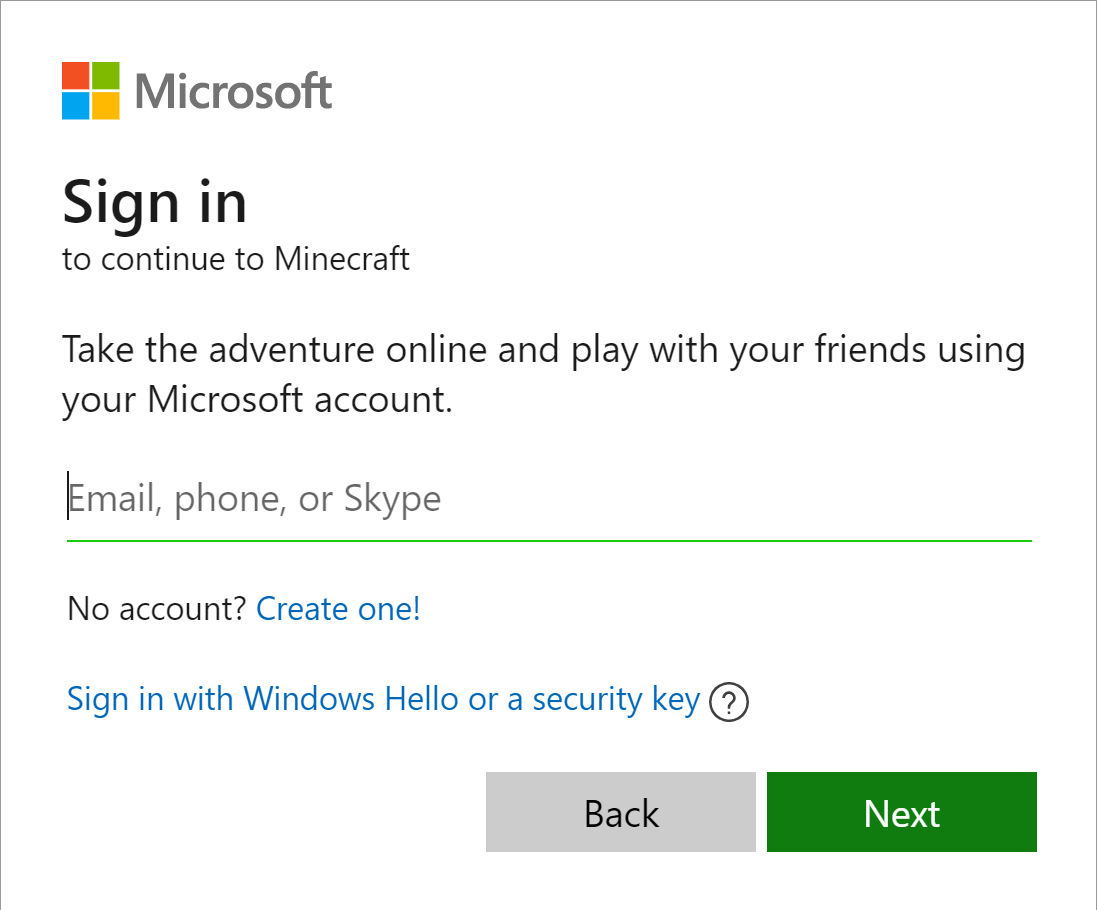Click the 'Take the adventure online' description
The image size is (1097, 910).
pos(543,351)
